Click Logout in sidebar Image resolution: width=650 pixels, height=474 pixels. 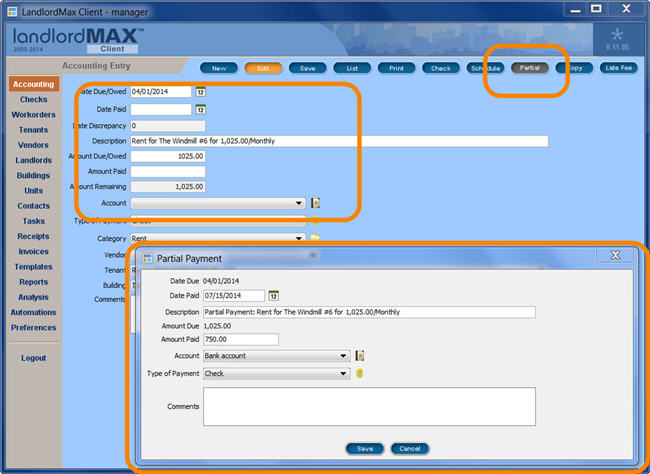(34, 358)
